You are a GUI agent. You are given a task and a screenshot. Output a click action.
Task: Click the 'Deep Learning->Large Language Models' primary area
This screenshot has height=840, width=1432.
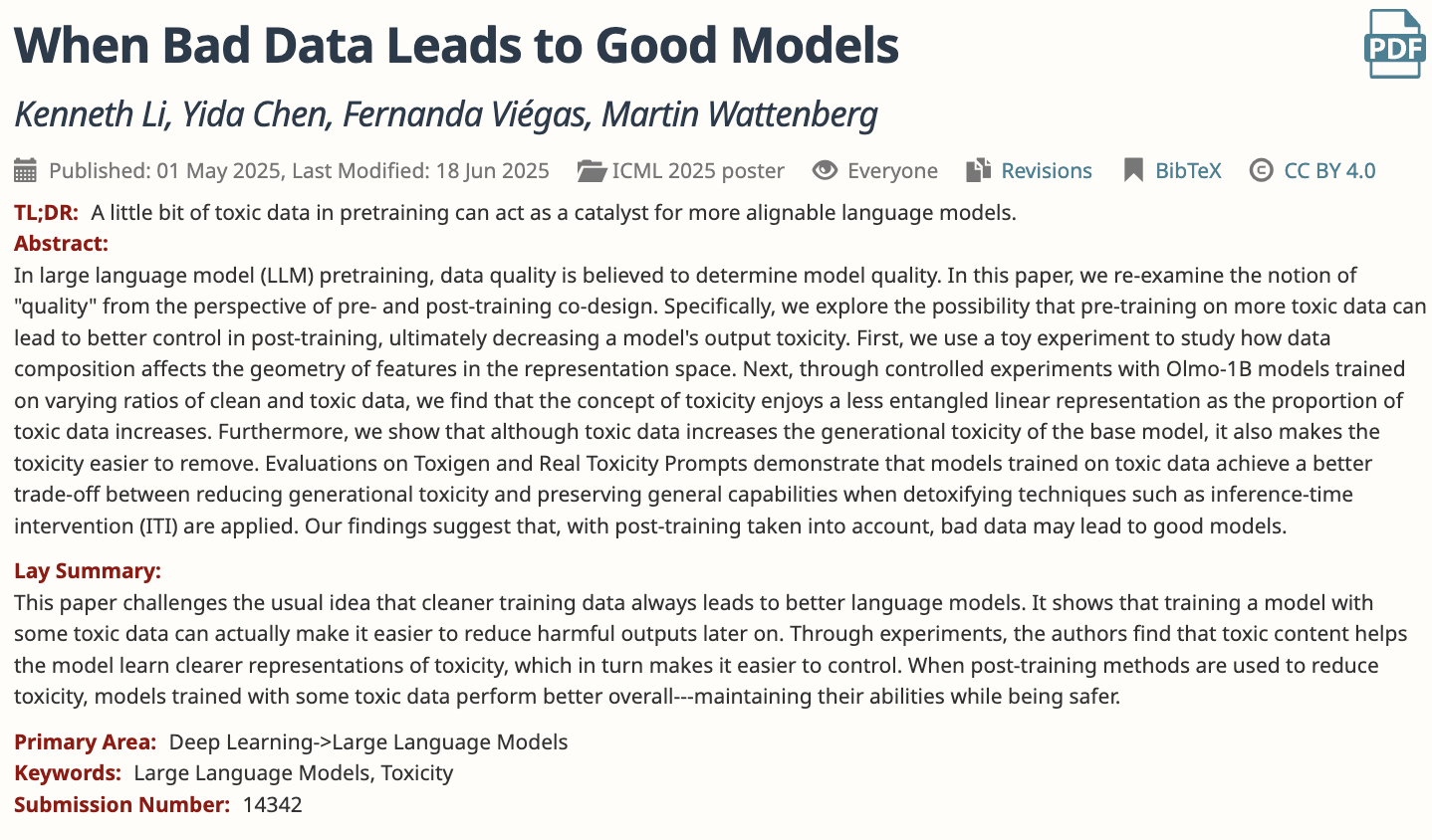368,742
